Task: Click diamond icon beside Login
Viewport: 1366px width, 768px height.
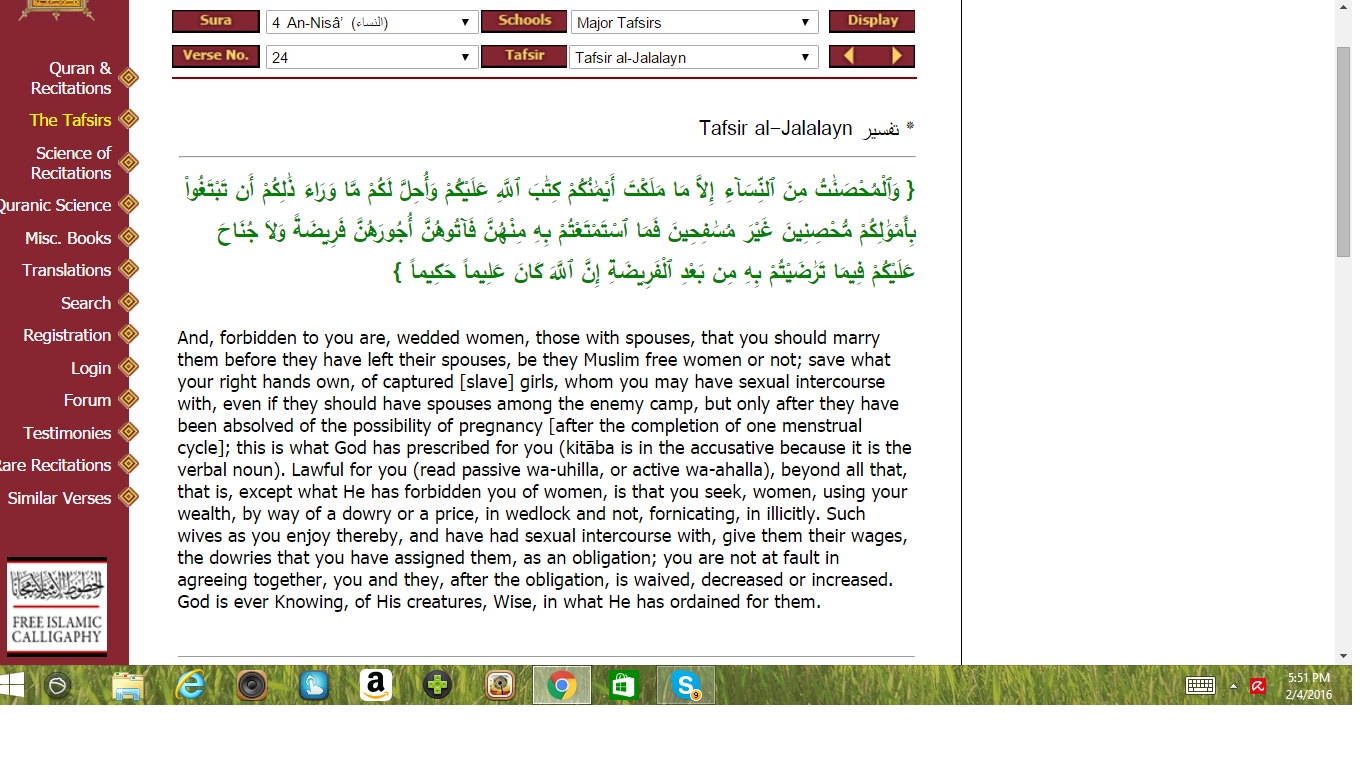Action: click(x=128, y=367)
